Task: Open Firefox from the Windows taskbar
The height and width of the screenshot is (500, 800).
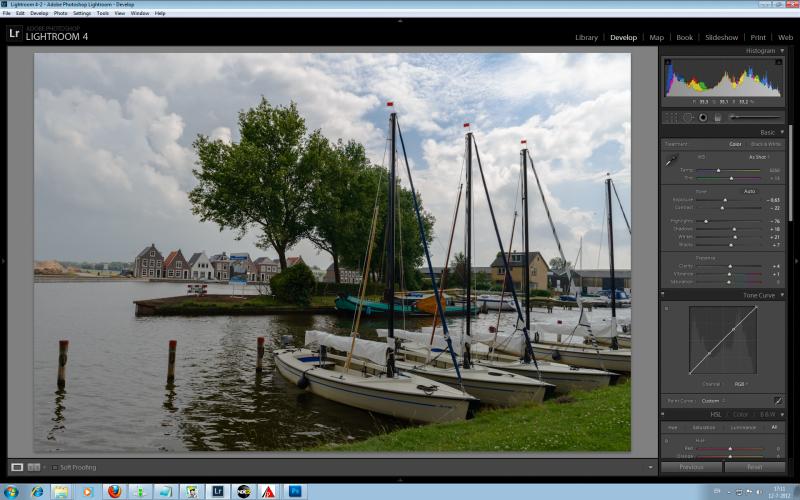Action: [114, 491]
